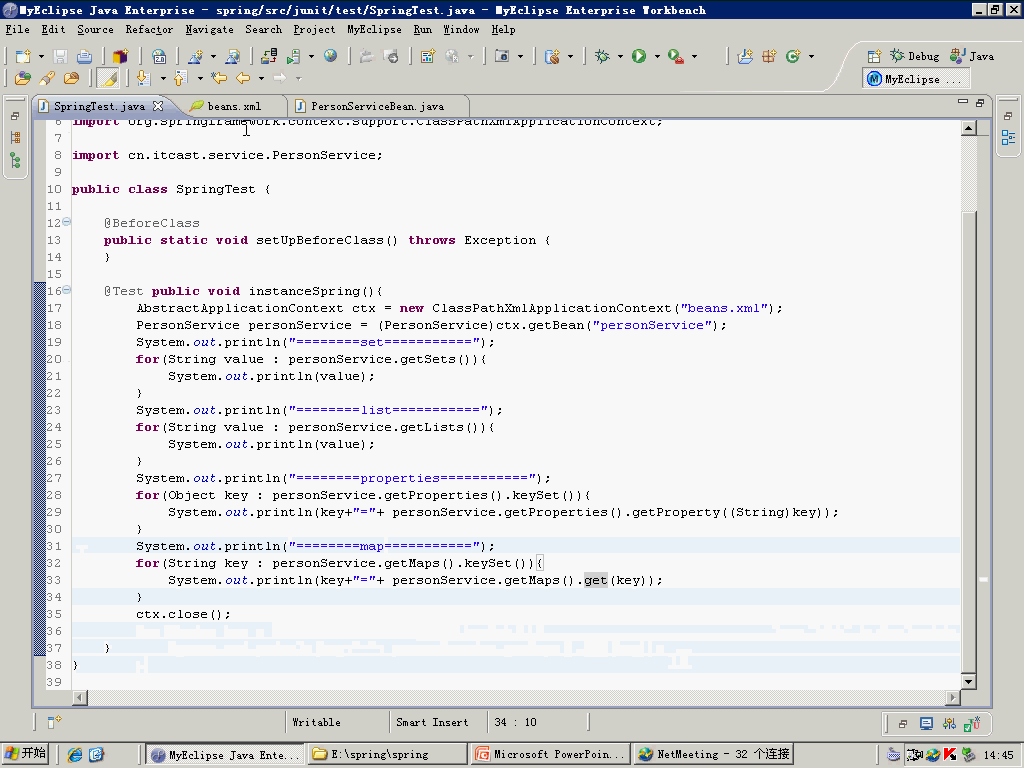The image size is (1024, 768).
Task: Run the program with green play icon
Action: coord(639,57)
